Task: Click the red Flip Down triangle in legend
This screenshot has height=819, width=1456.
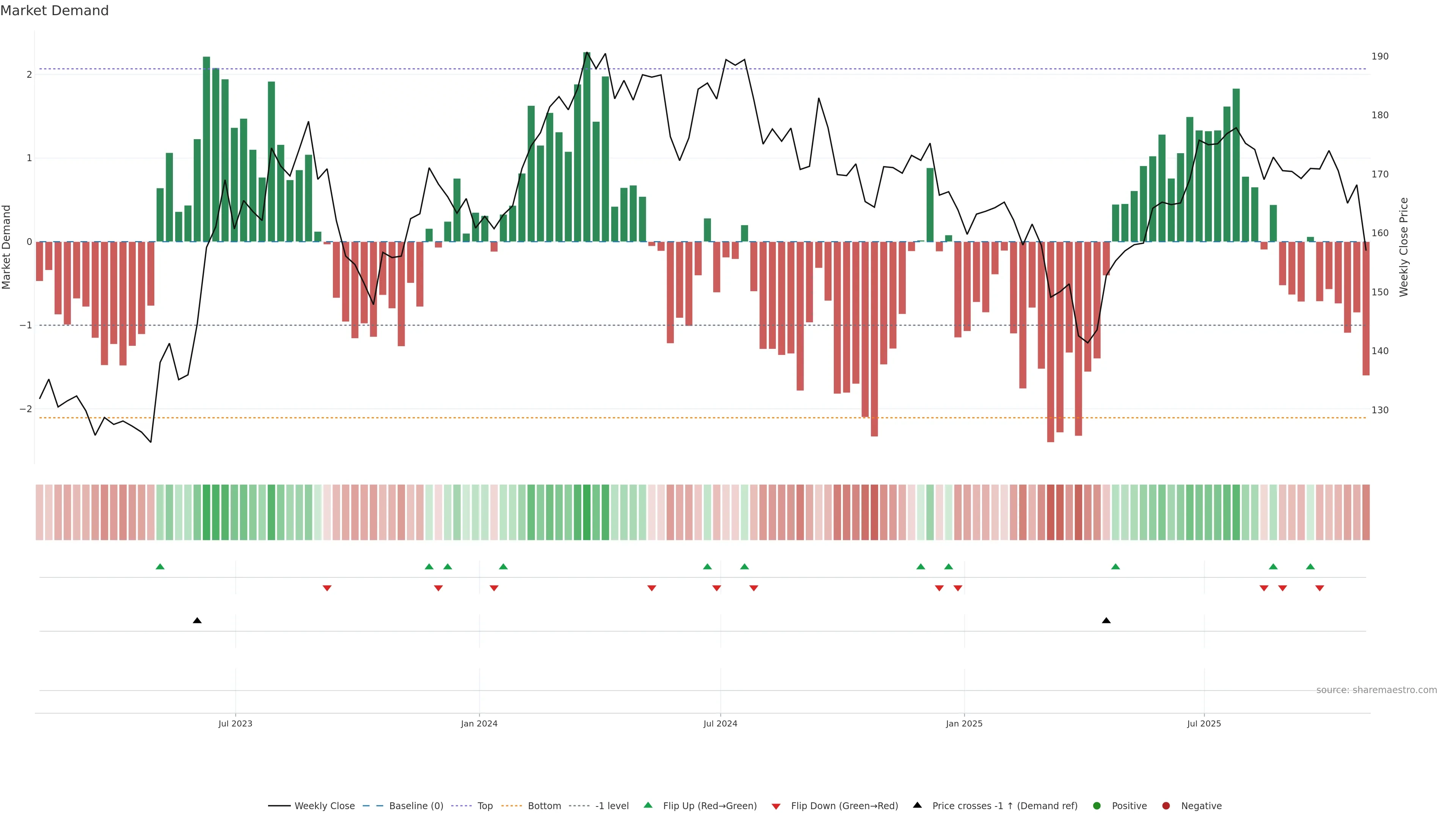Action: (775, 806)
